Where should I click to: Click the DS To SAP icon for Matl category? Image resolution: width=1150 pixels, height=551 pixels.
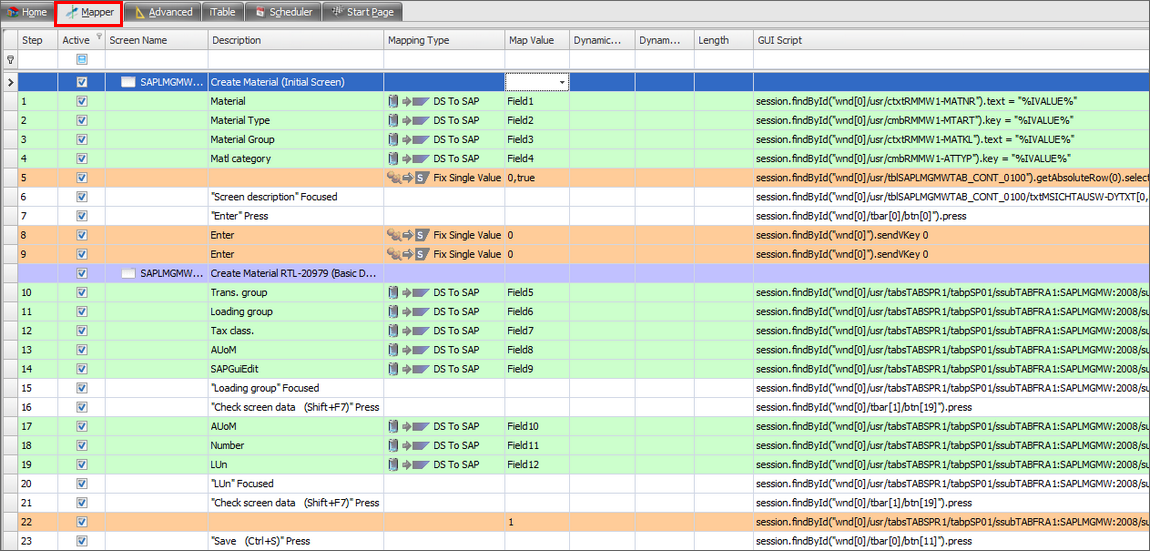[409, 158]
